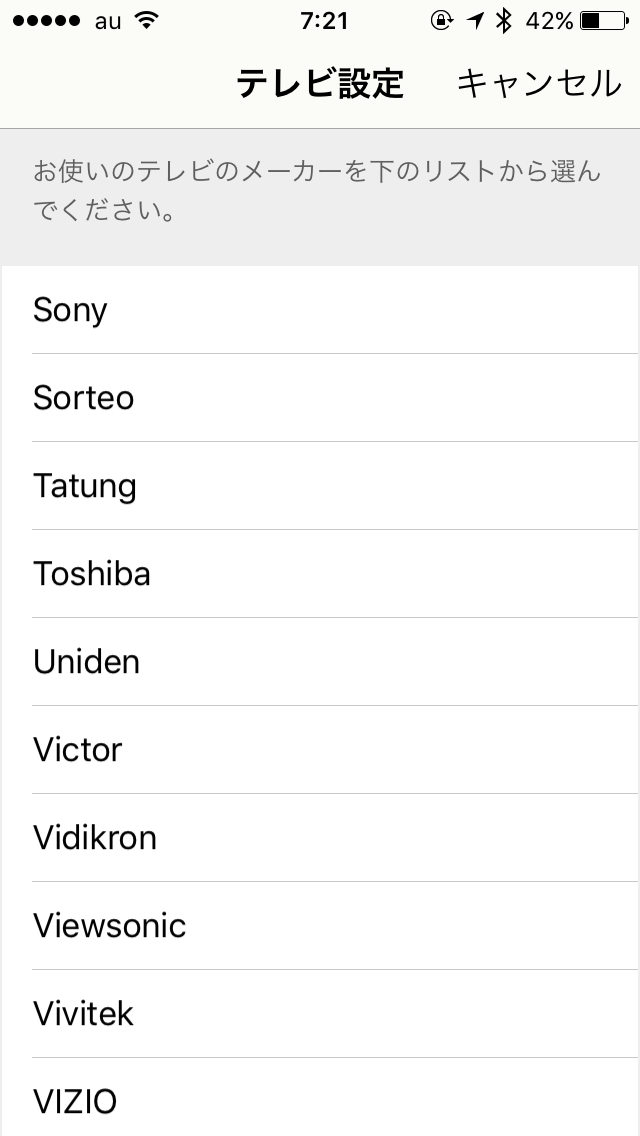Tap the rotation lock icon

point(441,21)
